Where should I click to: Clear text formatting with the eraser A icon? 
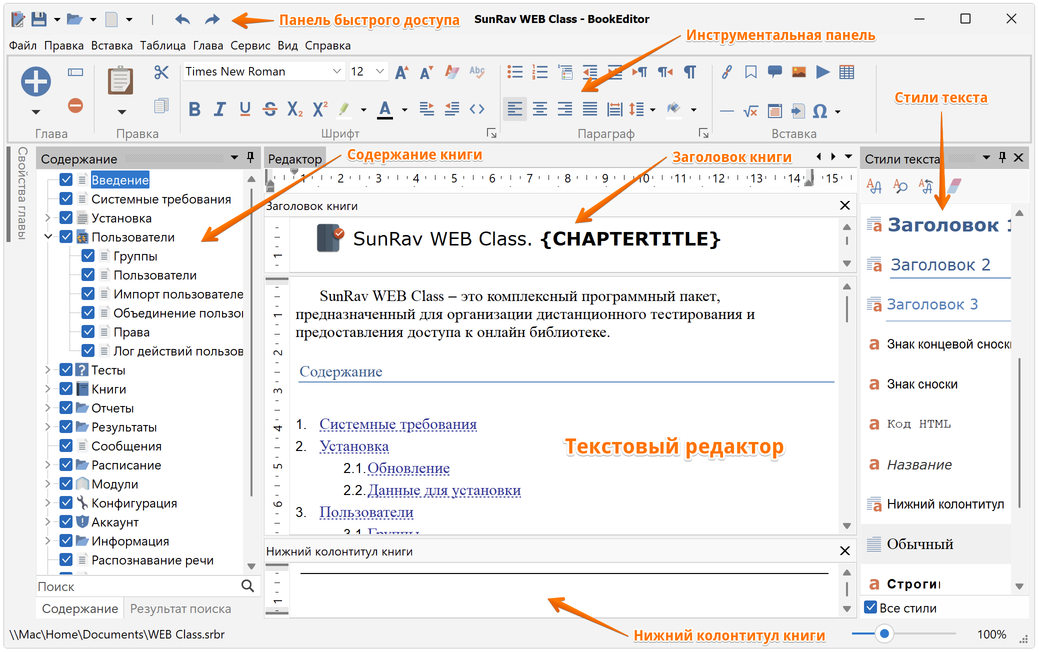coord(452,72)
